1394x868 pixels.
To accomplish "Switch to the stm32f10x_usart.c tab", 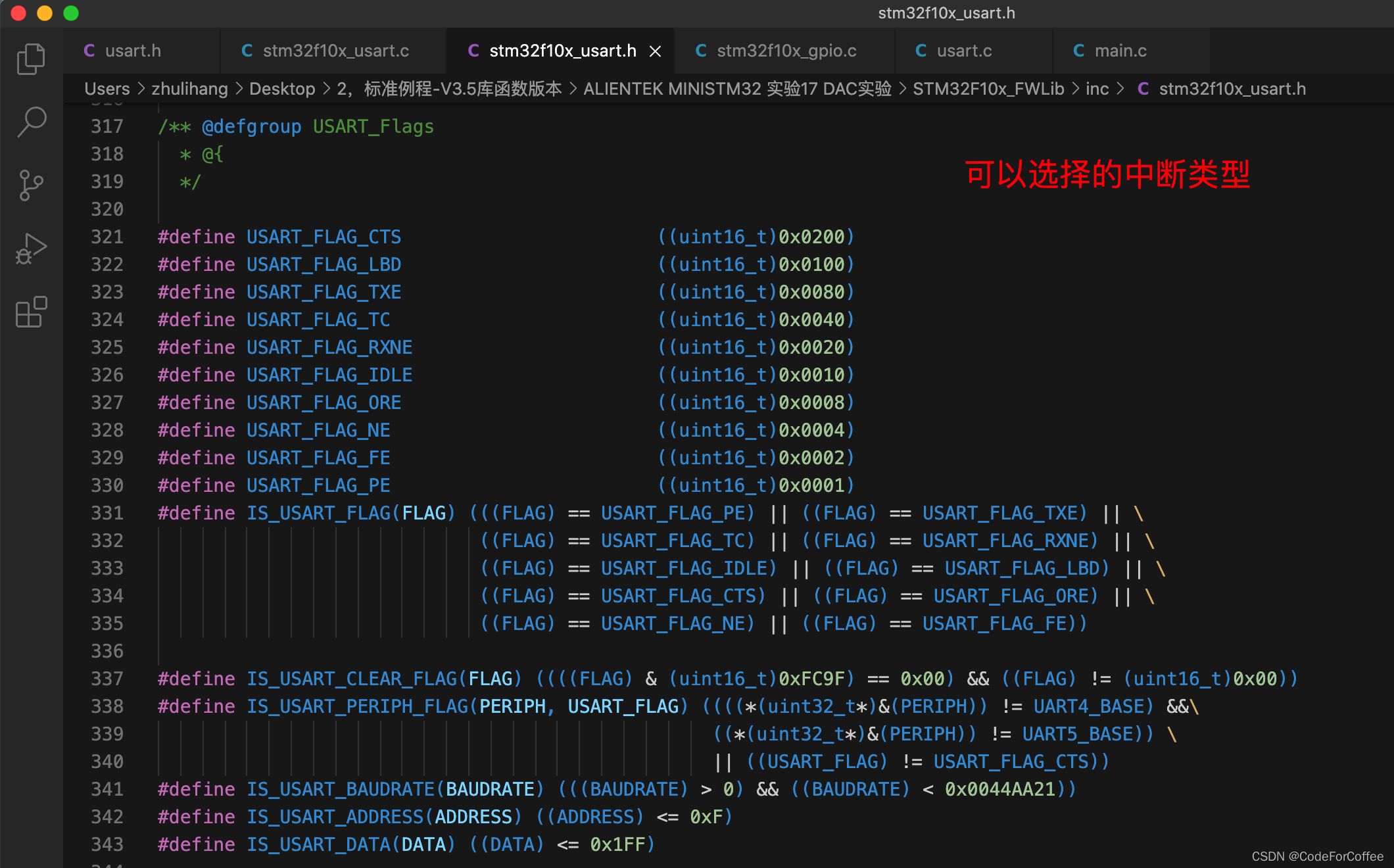I will coord(335,51).
